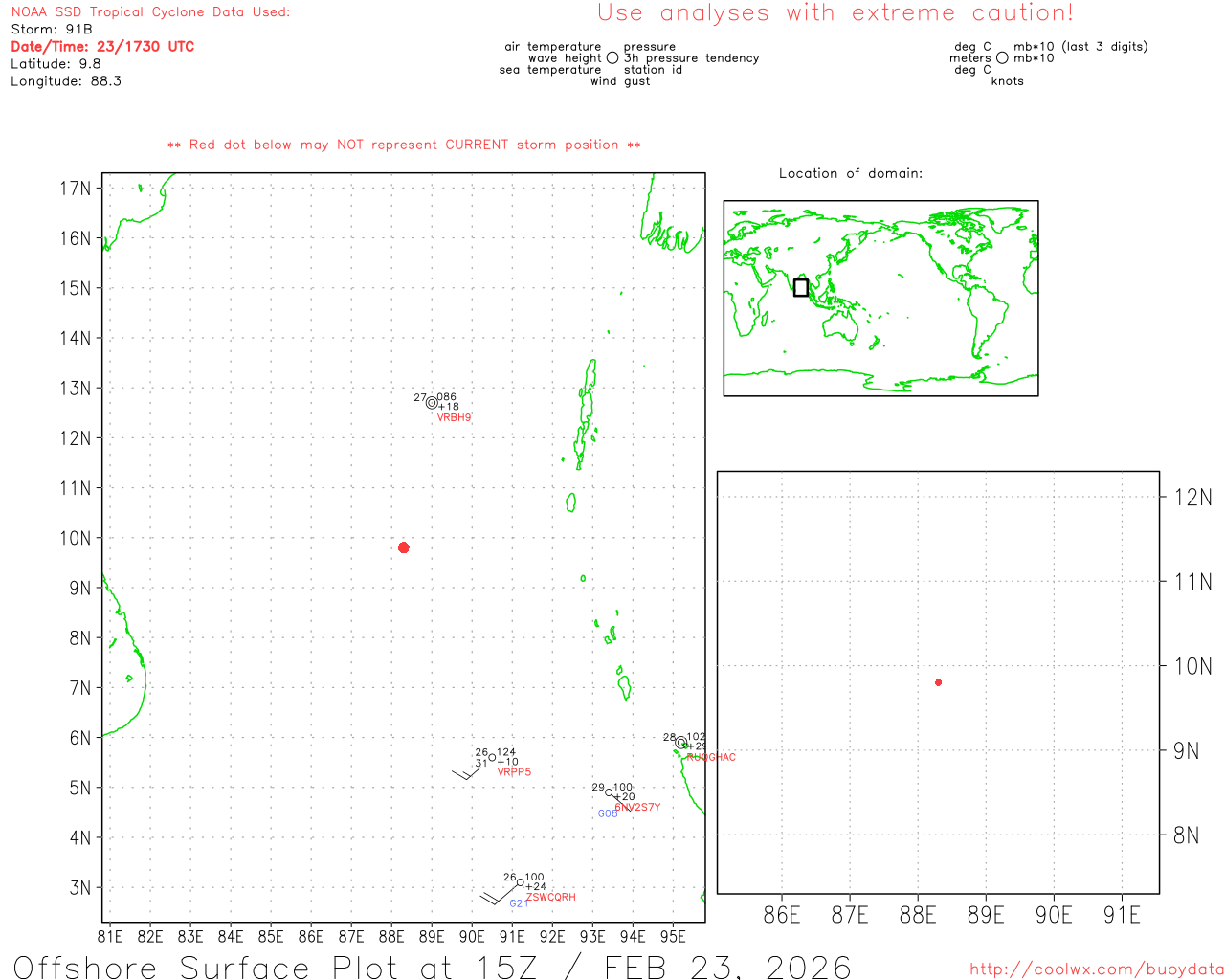Screen dimensions: 1225x980
Task: Click the pressure value 086 at VRBH9
Action: [x=446, y=397]
